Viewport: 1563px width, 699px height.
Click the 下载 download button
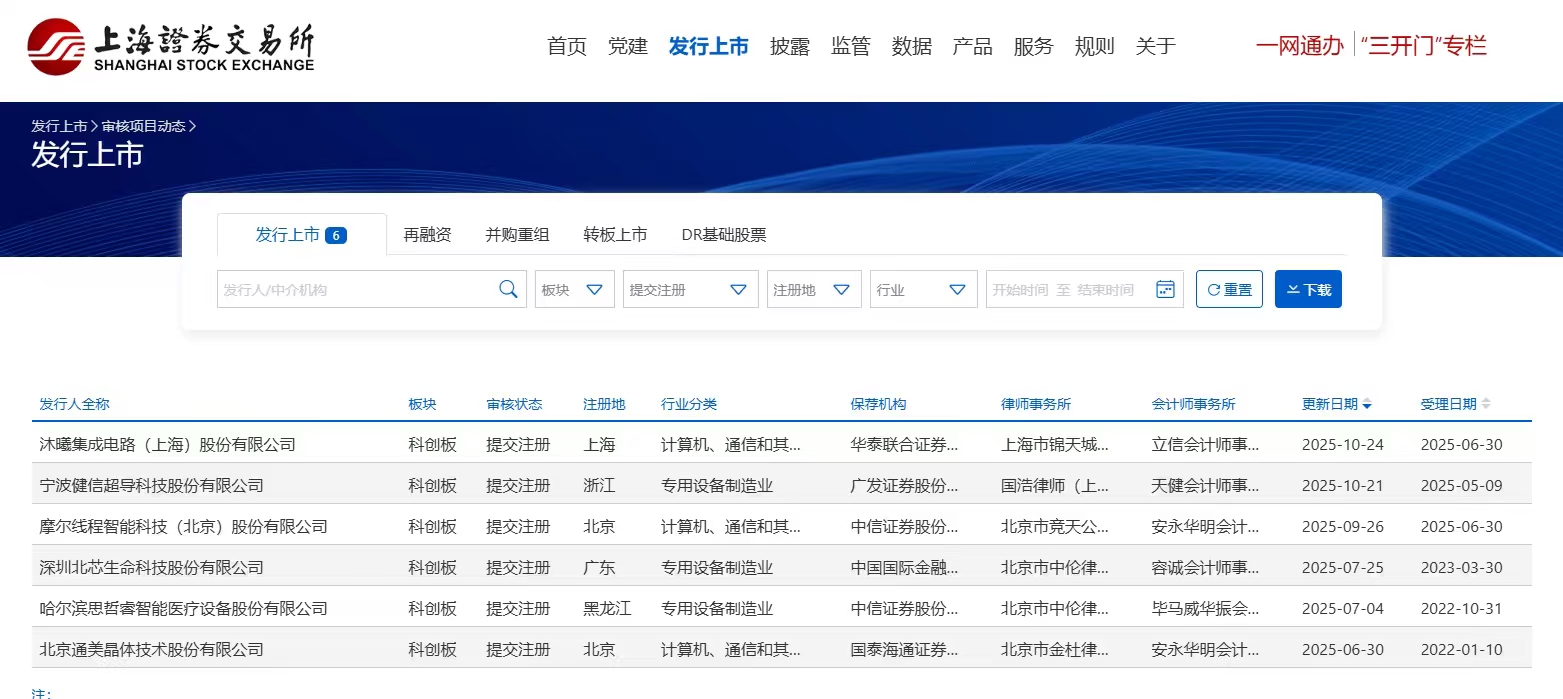tap(1308, 289)
